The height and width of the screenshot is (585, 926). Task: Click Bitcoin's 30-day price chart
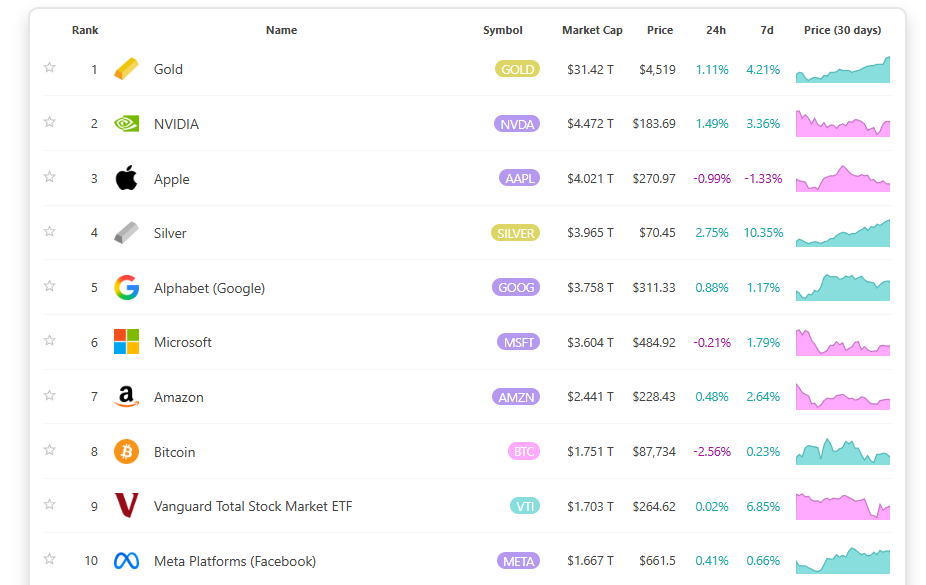tap(842, 451)
